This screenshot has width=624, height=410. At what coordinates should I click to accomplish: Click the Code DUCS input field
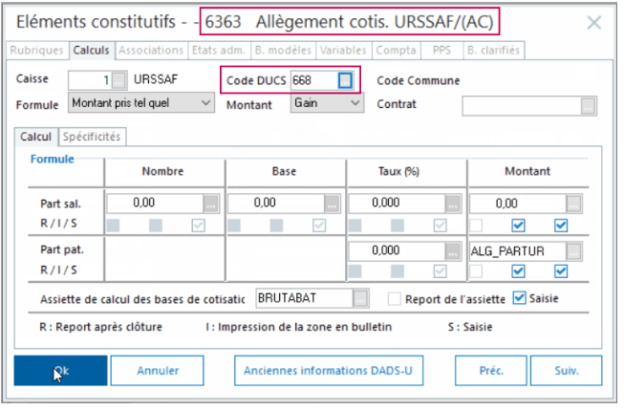click(x=314, y=80)
